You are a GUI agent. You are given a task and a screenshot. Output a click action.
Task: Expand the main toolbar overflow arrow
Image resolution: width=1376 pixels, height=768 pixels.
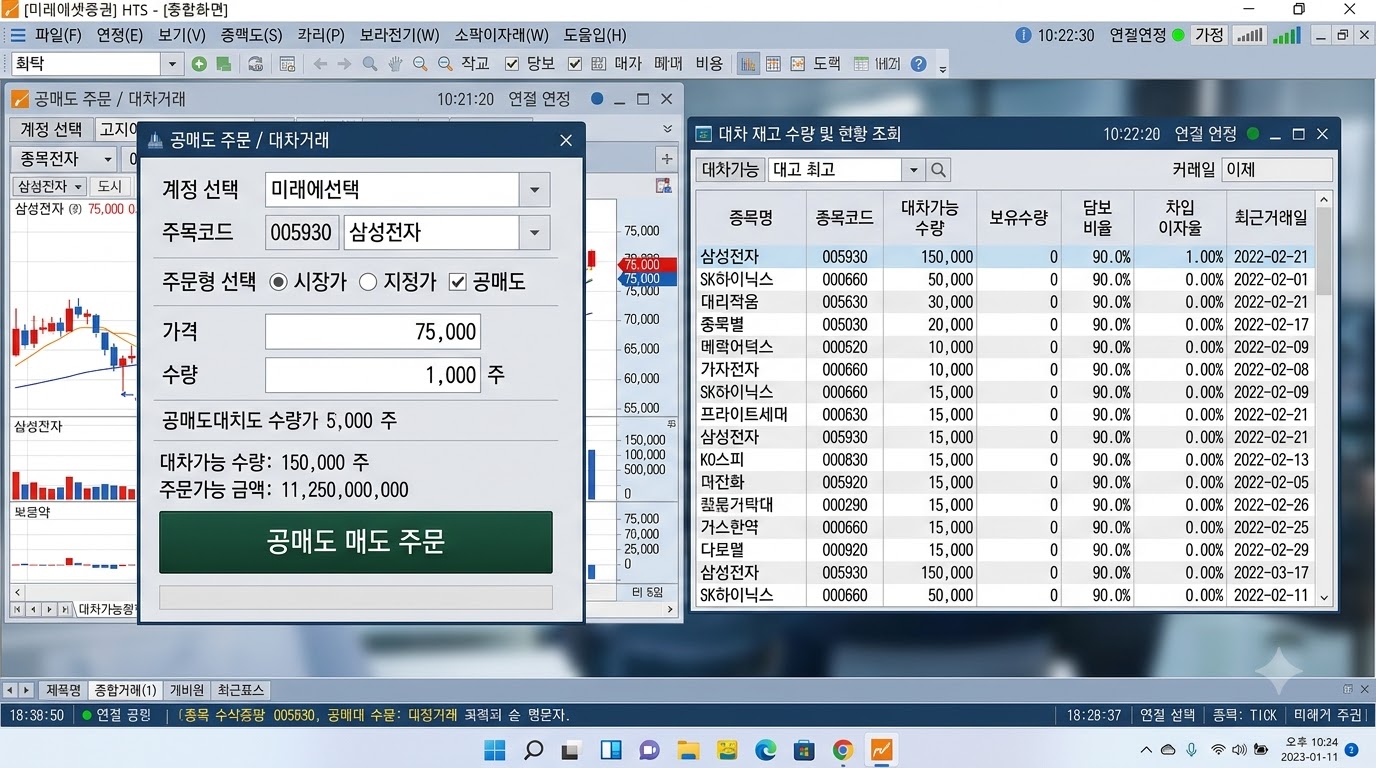[x=942, y=68]
